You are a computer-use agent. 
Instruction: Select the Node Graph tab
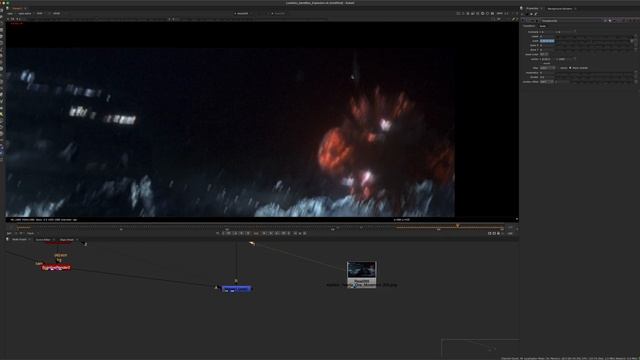(x=19, y=240)
